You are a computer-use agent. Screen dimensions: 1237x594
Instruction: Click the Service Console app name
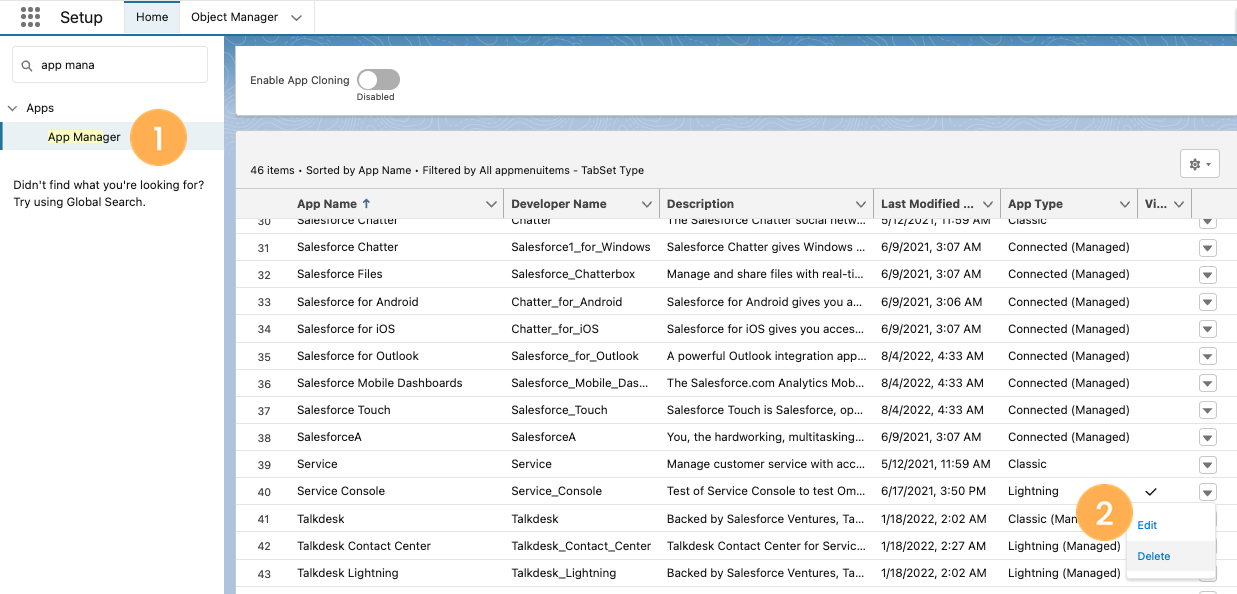(x=341, y=491)
